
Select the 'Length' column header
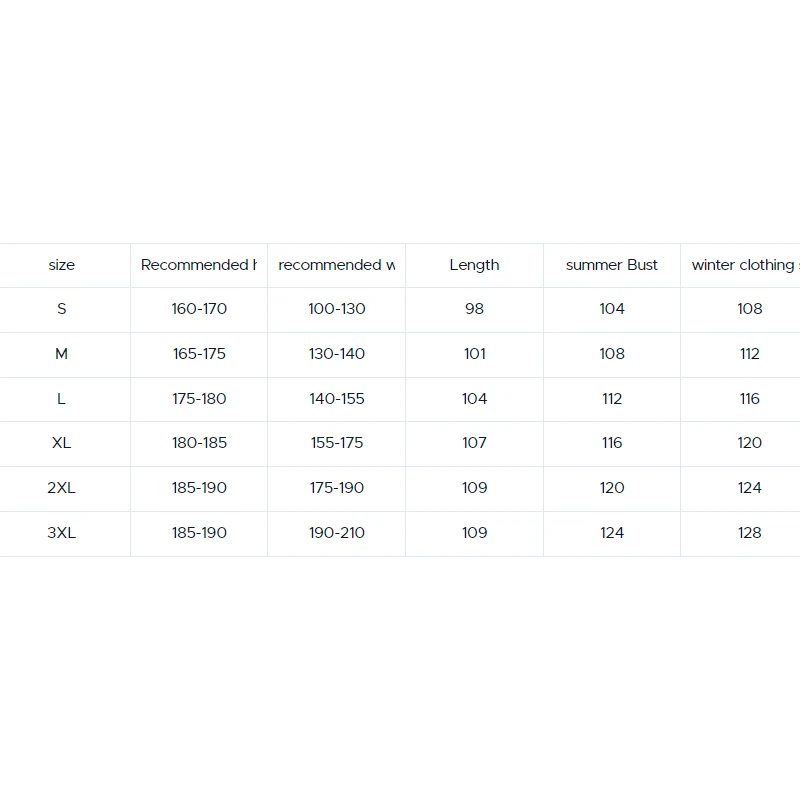pos(474,265)
